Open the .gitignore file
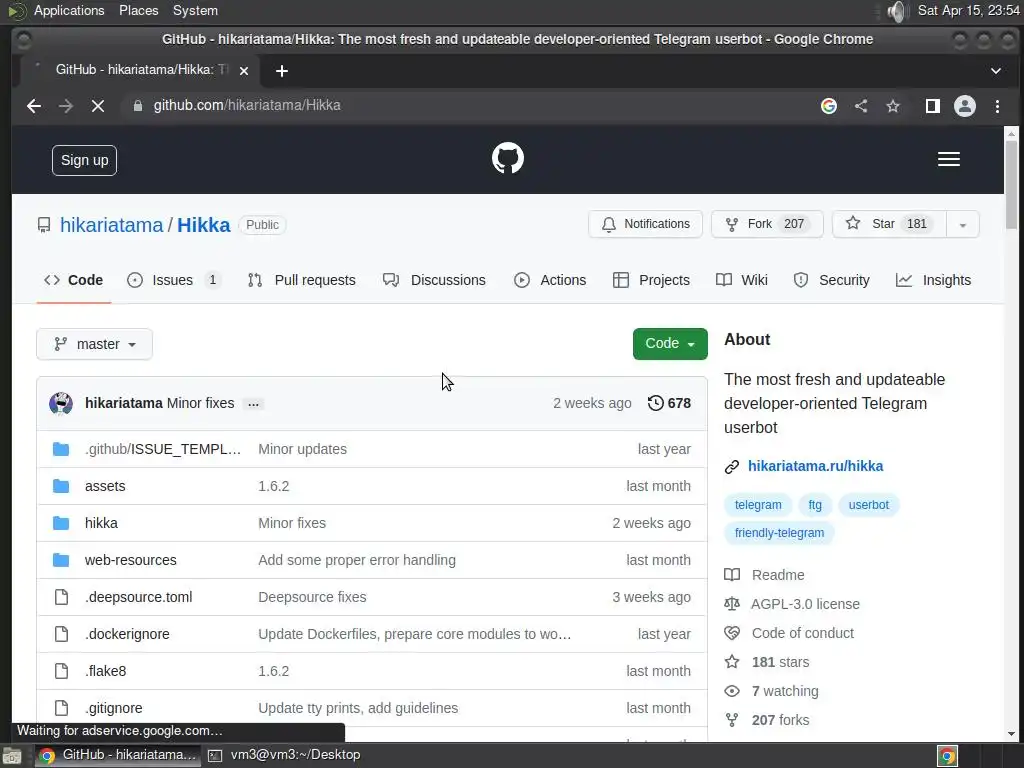 114,709
